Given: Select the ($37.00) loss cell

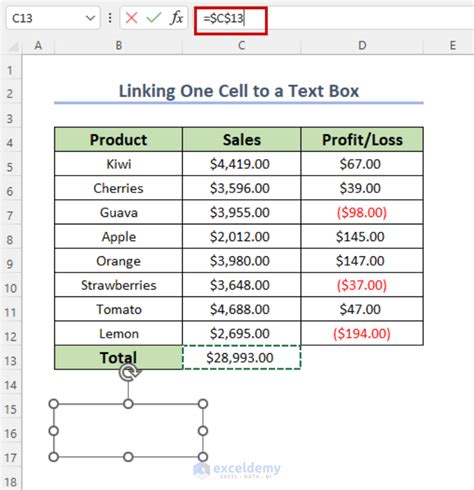Looking at the screenshot, I should pos(362,285).
